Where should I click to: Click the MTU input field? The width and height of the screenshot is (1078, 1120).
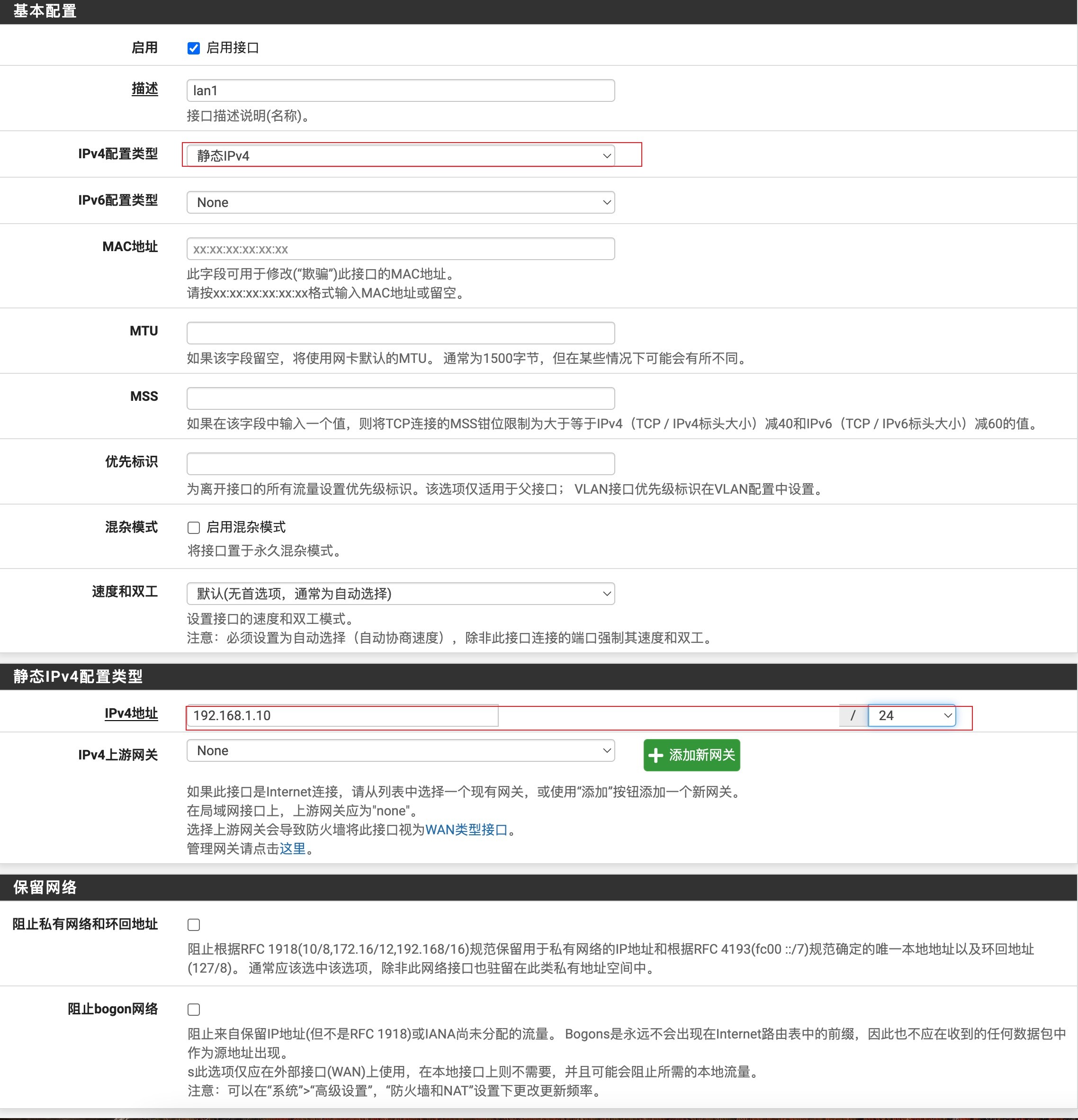400,333
